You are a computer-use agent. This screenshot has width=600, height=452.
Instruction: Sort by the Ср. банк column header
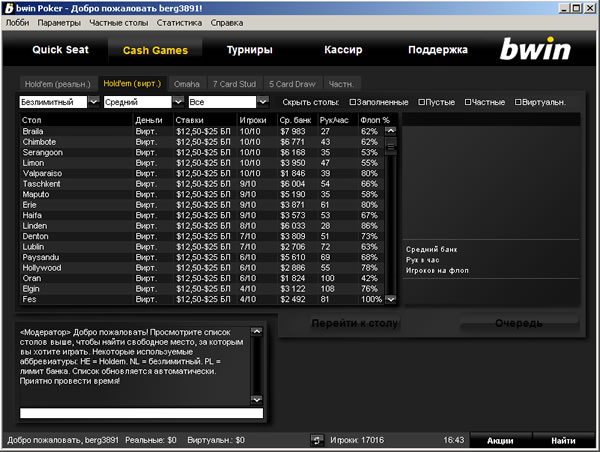click(x=297, y=120)
